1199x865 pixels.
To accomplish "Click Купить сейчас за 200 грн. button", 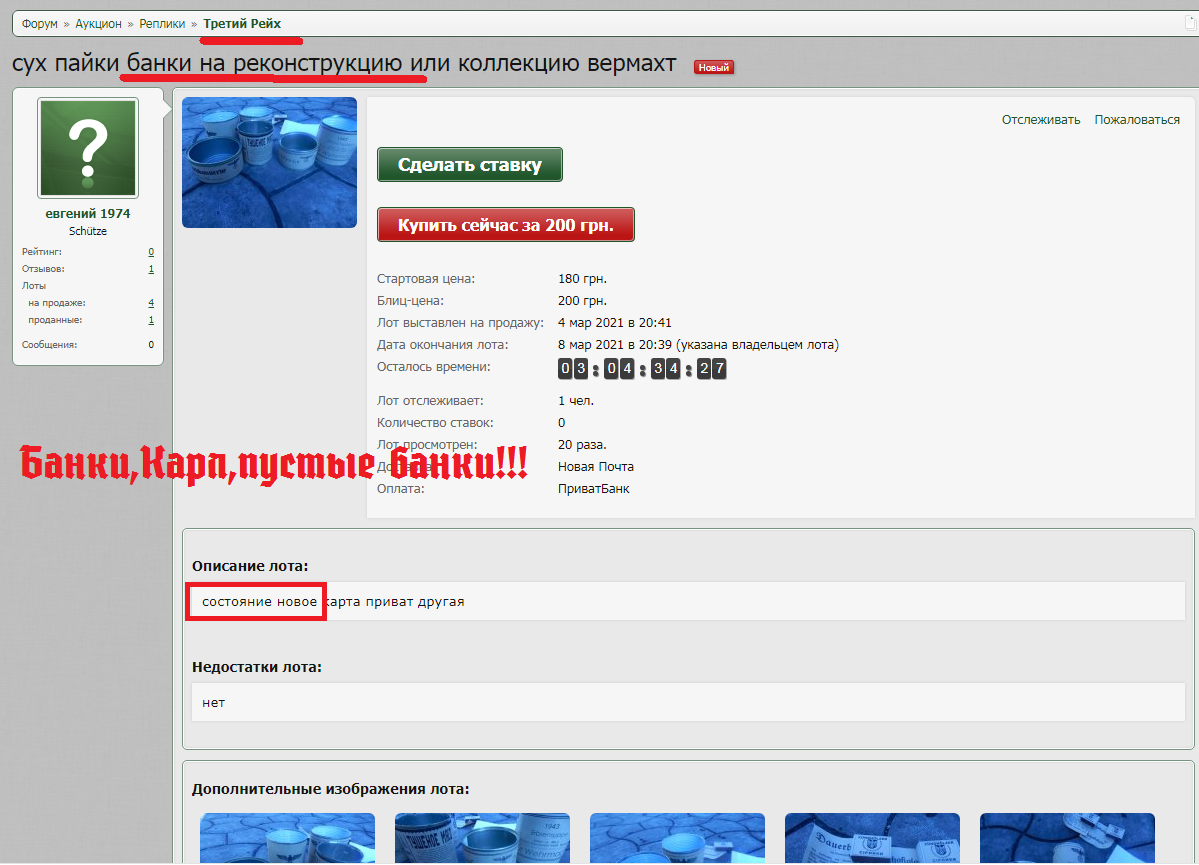I will [x=505, y=225].
